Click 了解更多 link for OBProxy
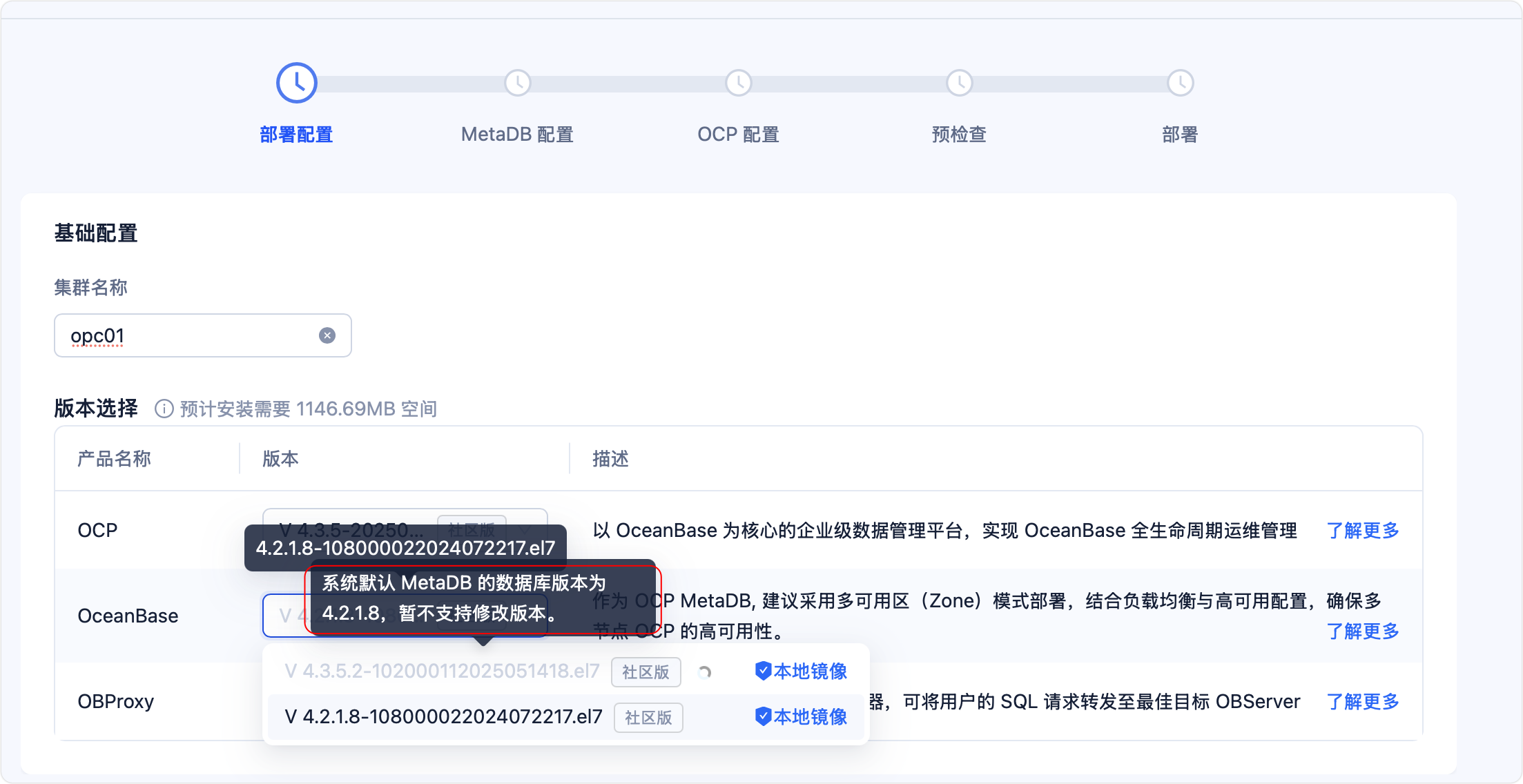1523x784 pixels. click(x=1362, y=702)
